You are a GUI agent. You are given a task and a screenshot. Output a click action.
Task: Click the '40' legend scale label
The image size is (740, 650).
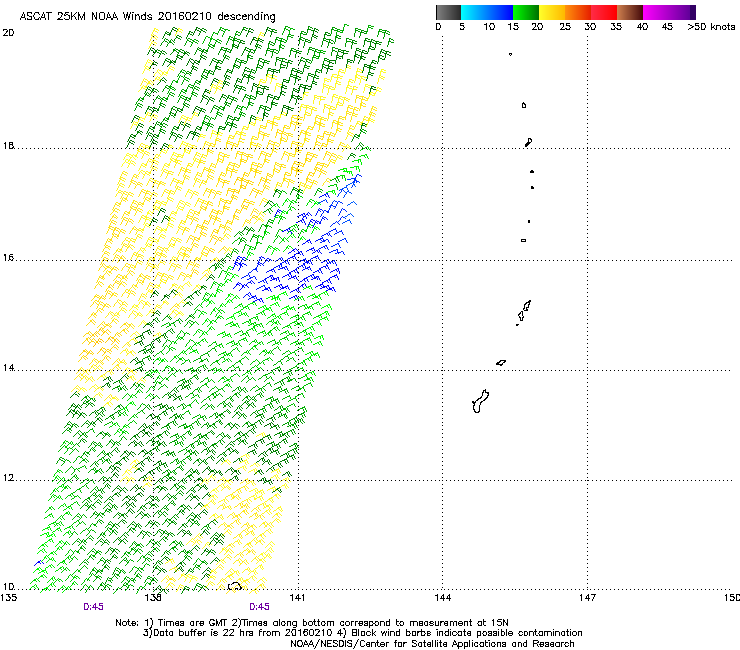tap(642, 27)
